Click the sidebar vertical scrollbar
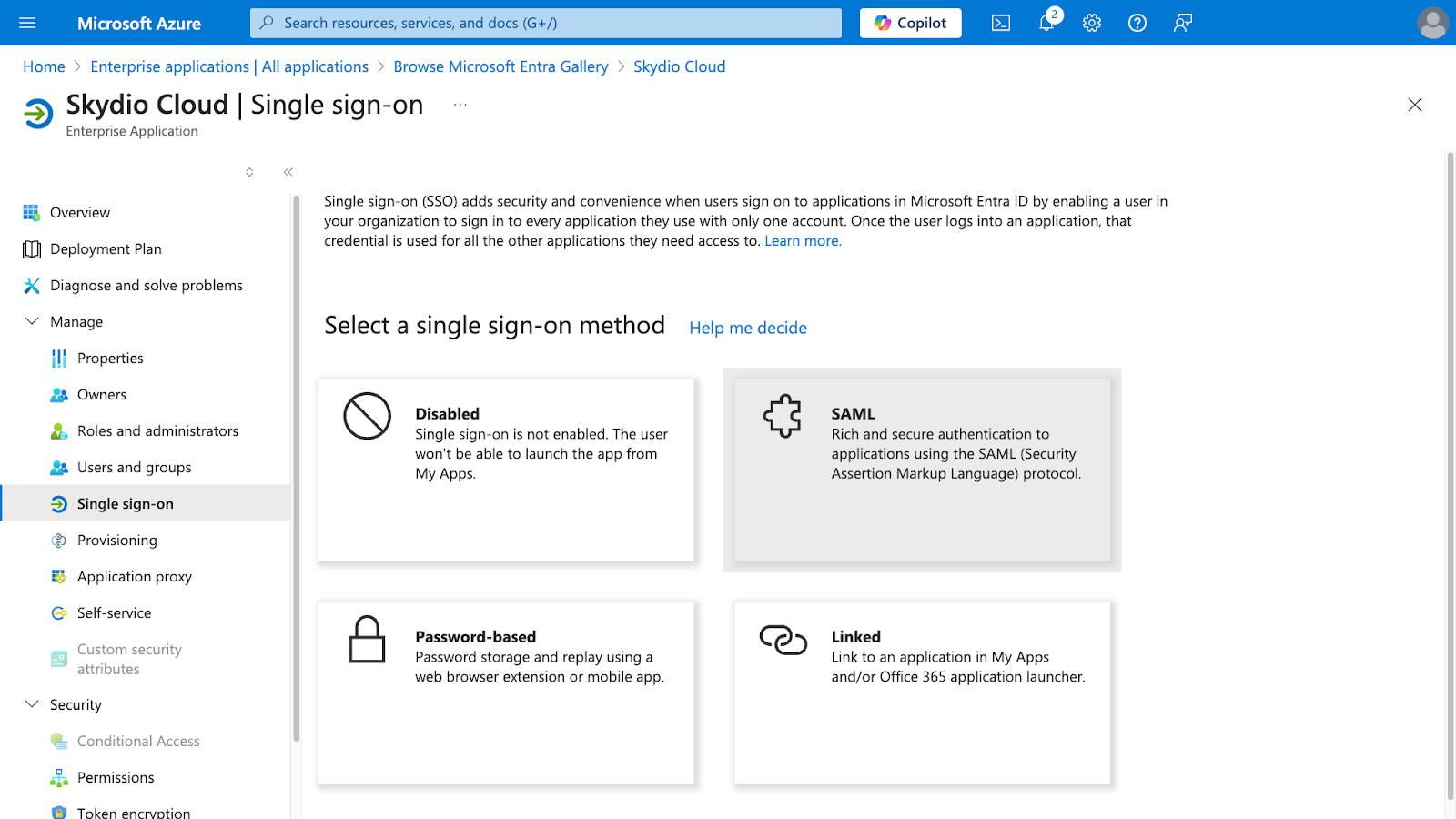 296,469
